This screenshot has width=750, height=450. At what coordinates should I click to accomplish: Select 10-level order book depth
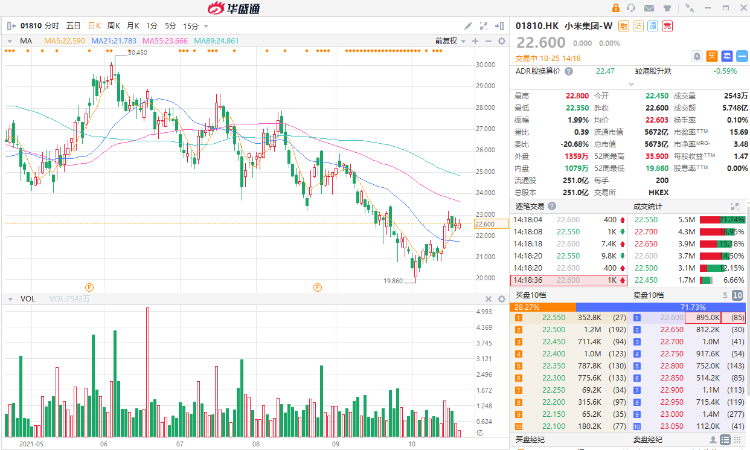pyautogui.click(x=737, y=295)
